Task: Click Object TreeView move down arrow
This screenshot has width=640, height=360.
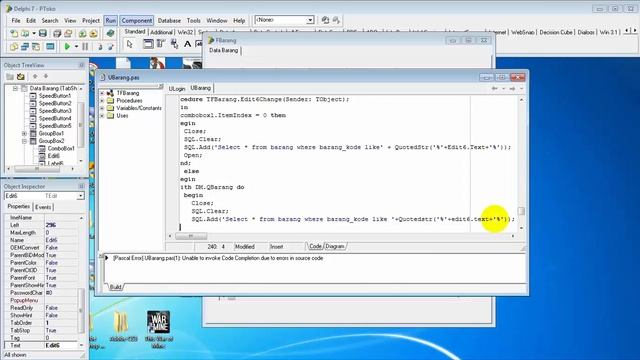Action: click(46, 76)
